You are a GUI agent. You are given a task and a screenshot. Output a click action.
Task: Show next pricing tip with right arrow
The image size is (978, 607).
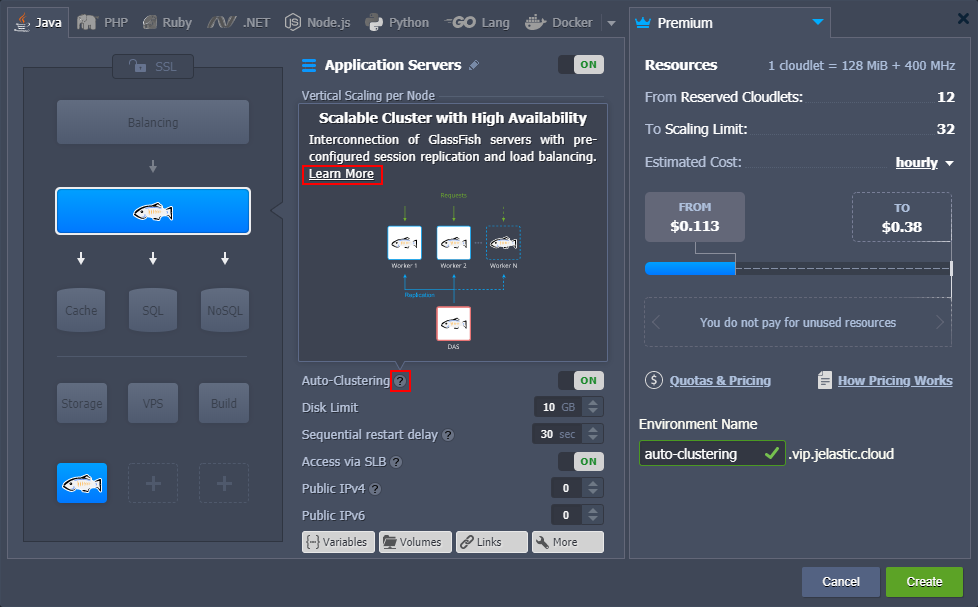pyautogui.click(x=939, y=323)
